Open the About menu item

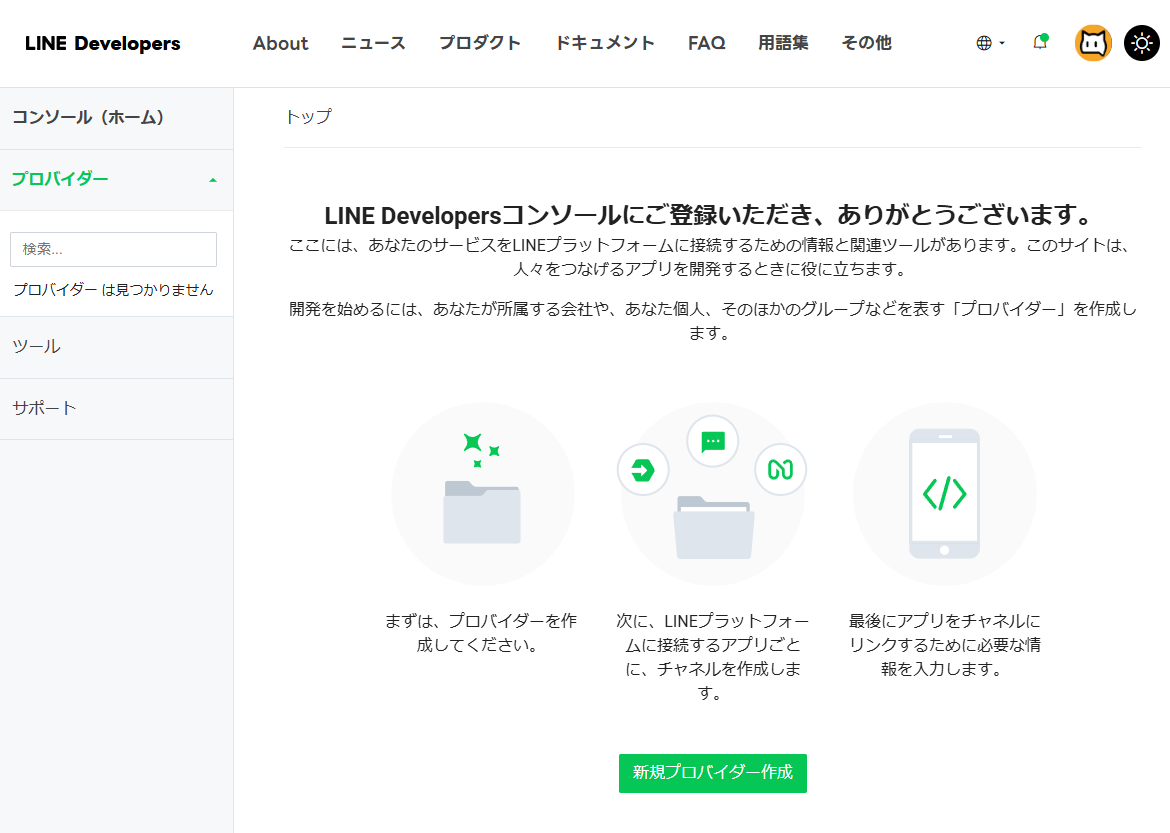click(281, 43)
